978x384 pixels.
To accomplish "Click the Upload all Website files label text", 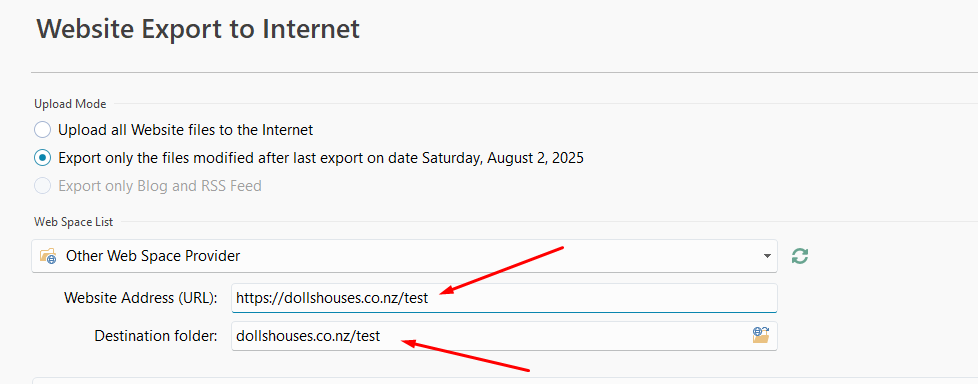I will (185, 130).
